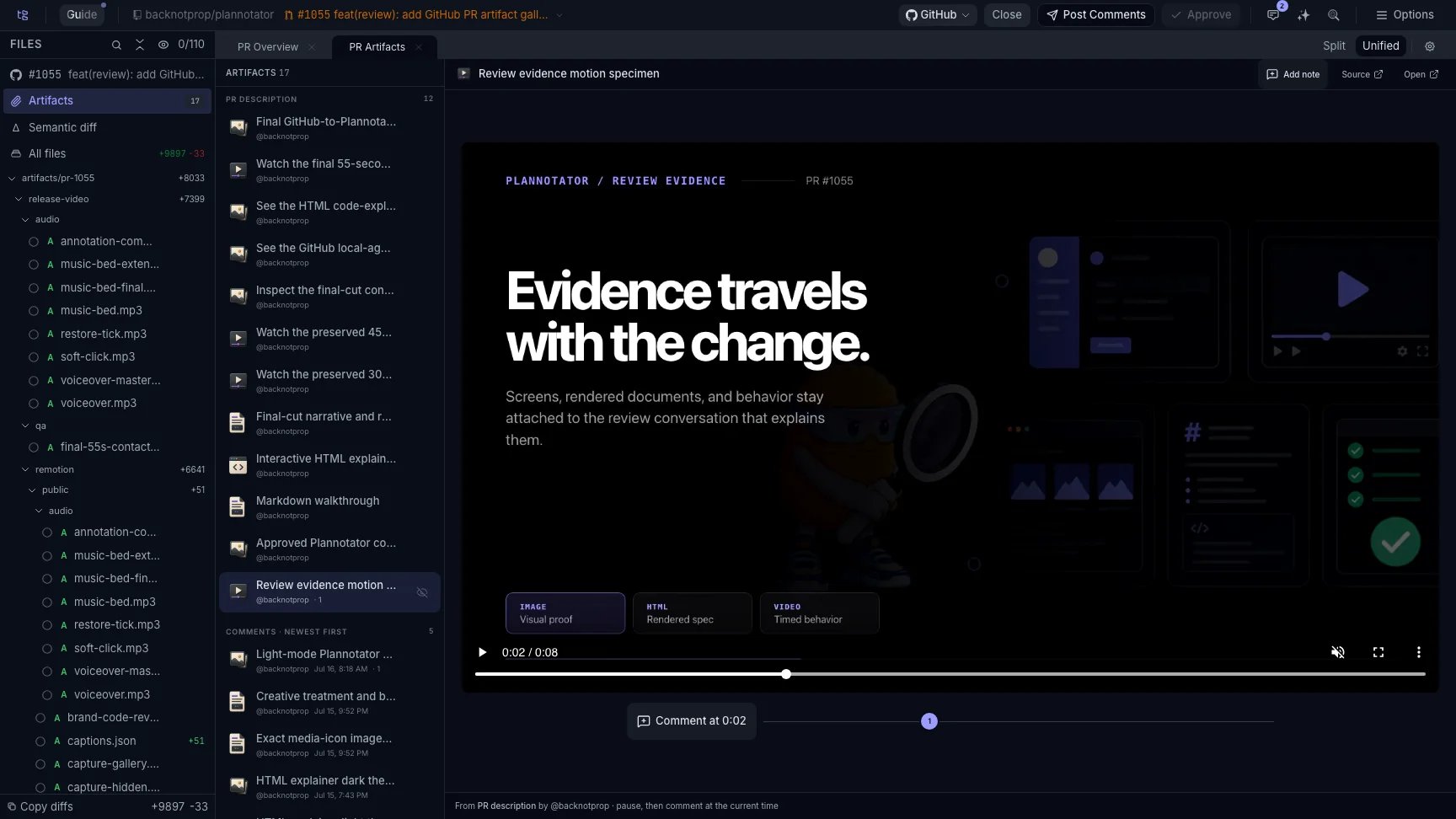Click video icon for 'Watch the final 55-seco...'
Screen dimensions: 1456x819
[x=238, y=169]
